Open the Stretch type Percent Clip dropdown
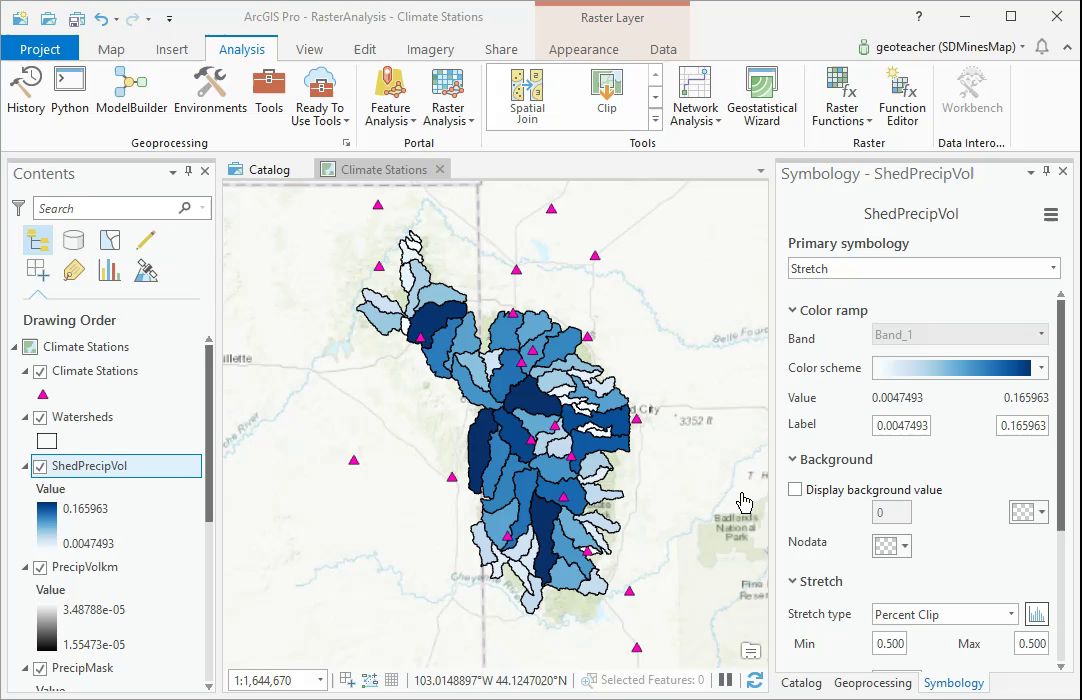1082x700 pixels. [x=944, y=614]
